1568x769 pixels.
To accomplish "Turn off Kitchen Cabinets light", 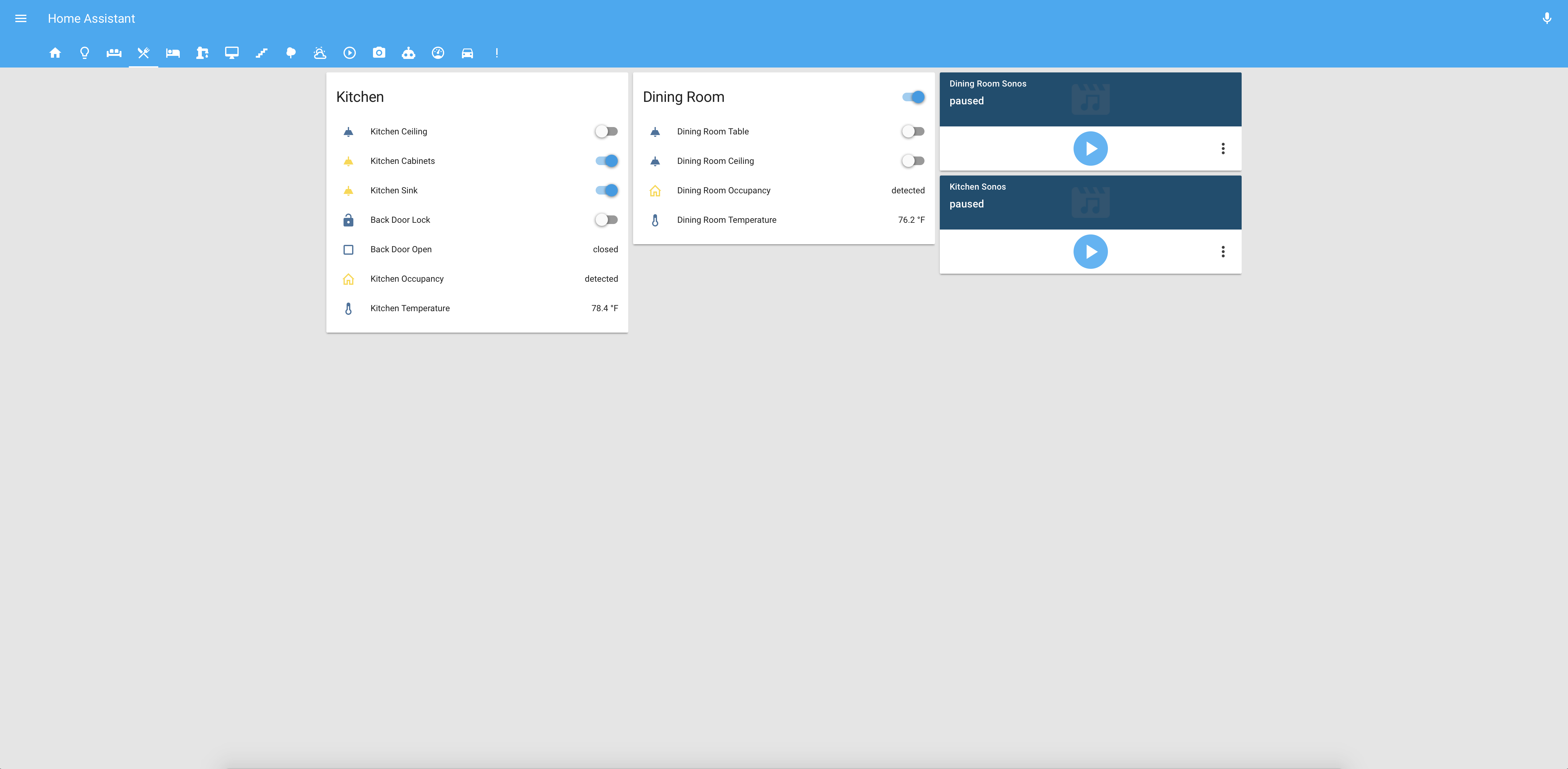I will point(606,161).
